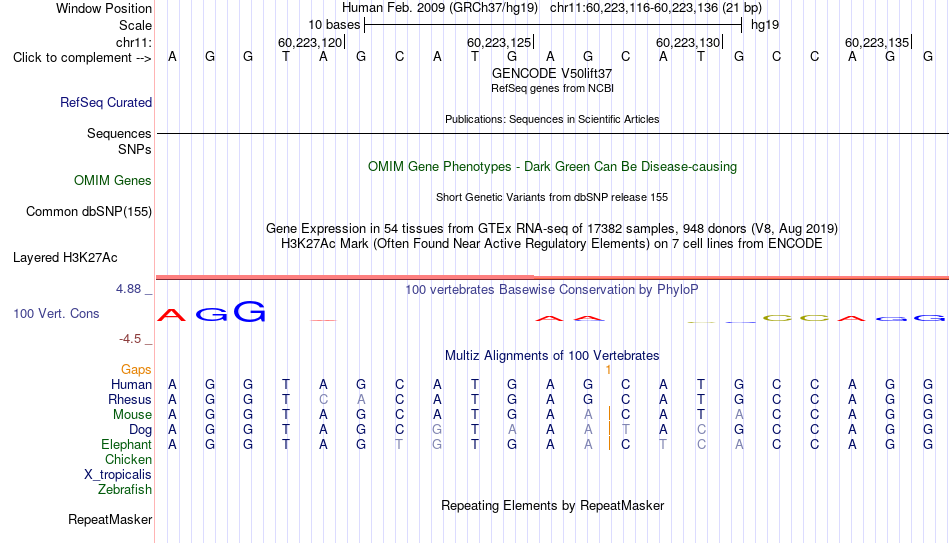The image size is (950, 543).
Task: Click the Elephant species row label
Action: (x=127, y=444)
